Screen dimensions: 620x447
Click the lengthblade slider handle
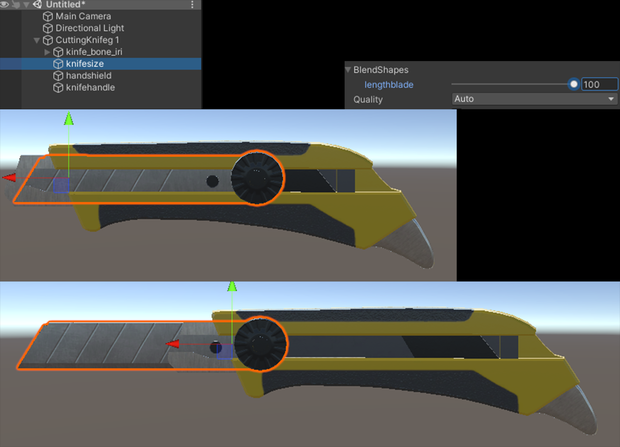point(574,84)
